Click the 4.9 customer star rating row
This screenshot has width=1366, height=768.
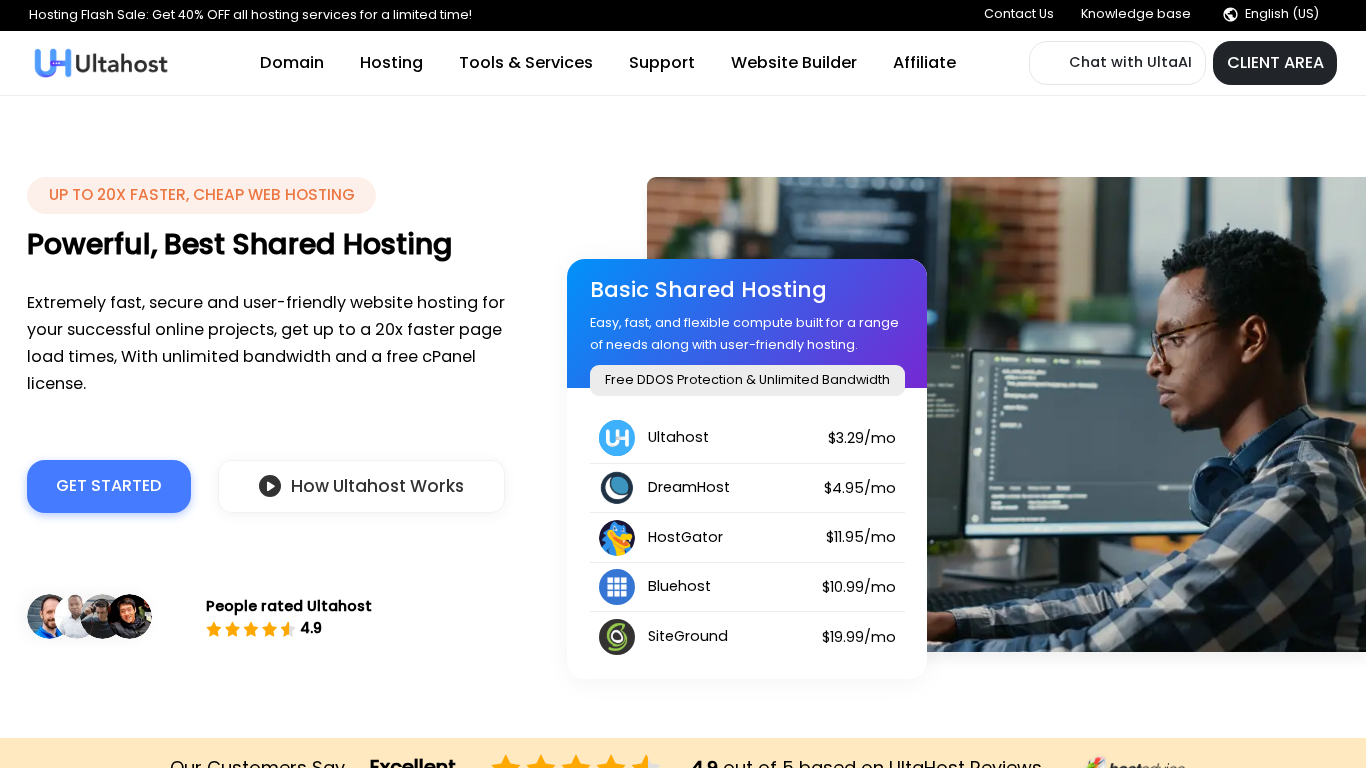[x=263, y=628]
